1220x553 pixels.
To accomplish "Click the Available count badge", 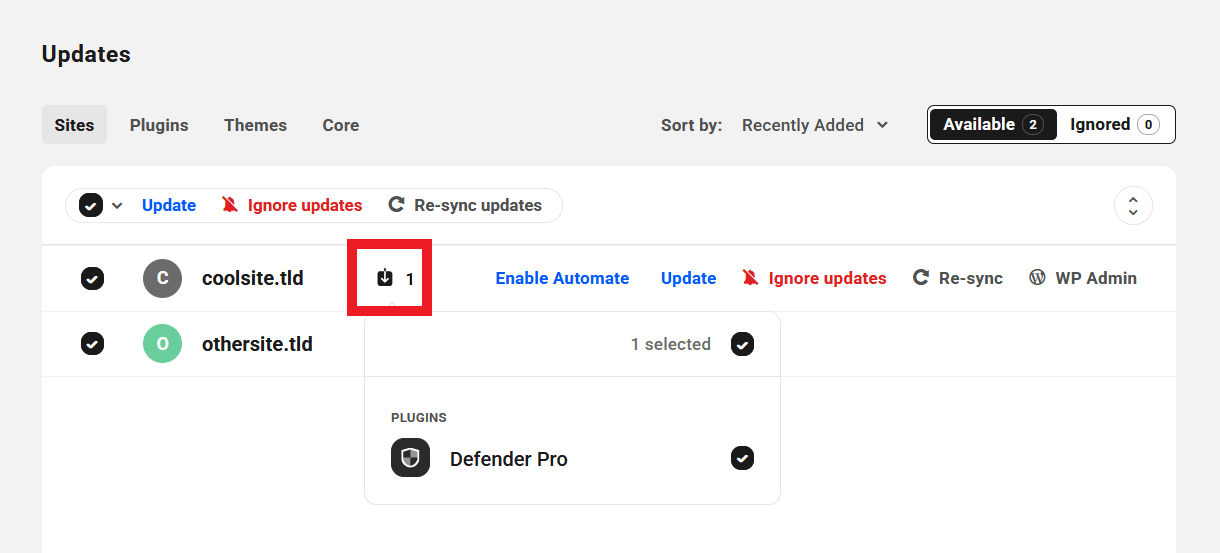I will pos(1033,125).
